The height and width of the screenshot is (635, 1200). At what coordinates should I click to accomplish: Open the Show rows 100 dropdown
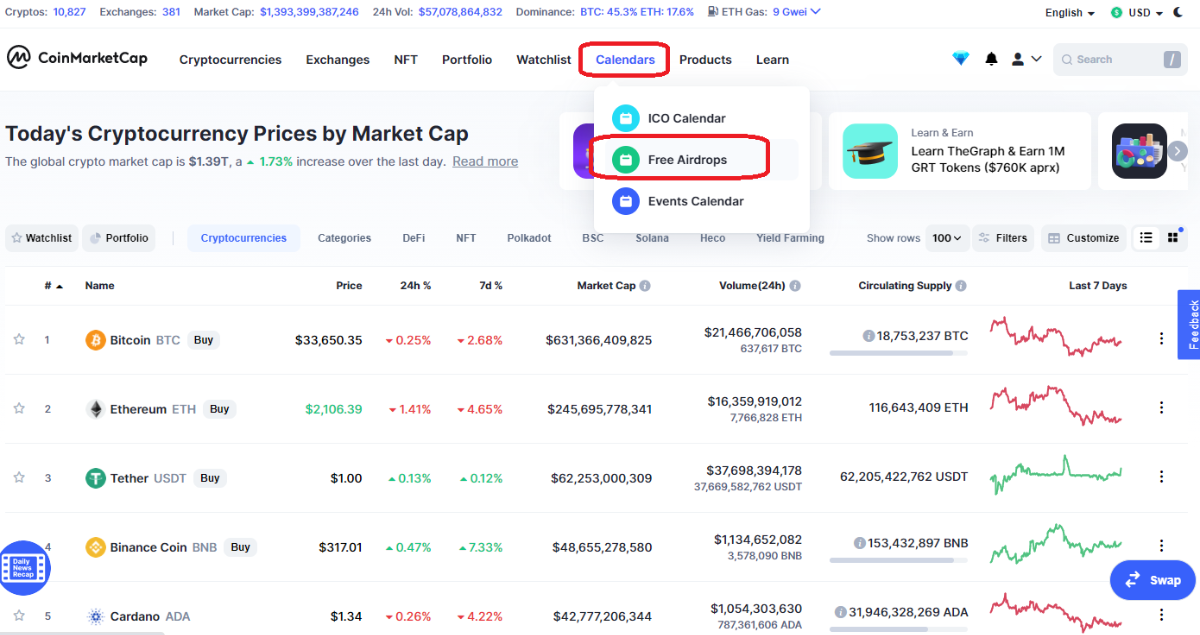948,238
